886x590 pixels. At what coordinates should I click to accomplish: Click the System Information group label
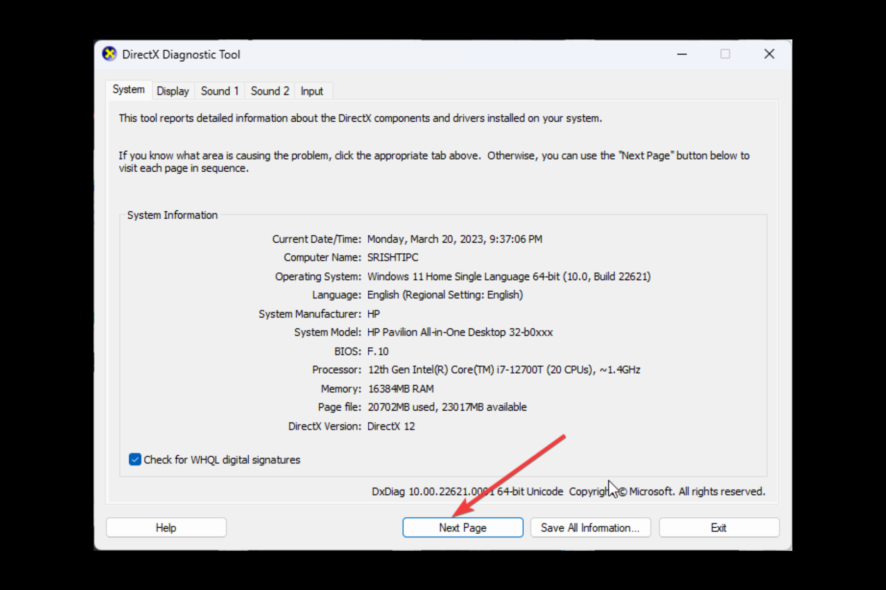coord(172,215)
